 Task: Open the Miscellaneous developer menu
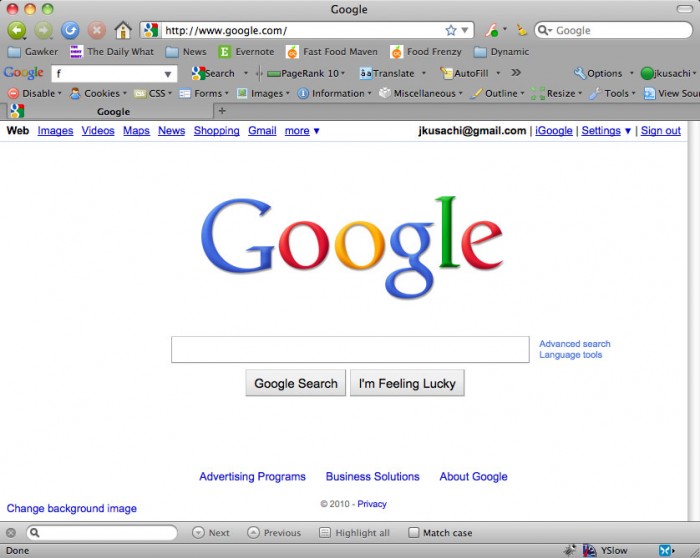pyautogui.click(x=420, y=93)
